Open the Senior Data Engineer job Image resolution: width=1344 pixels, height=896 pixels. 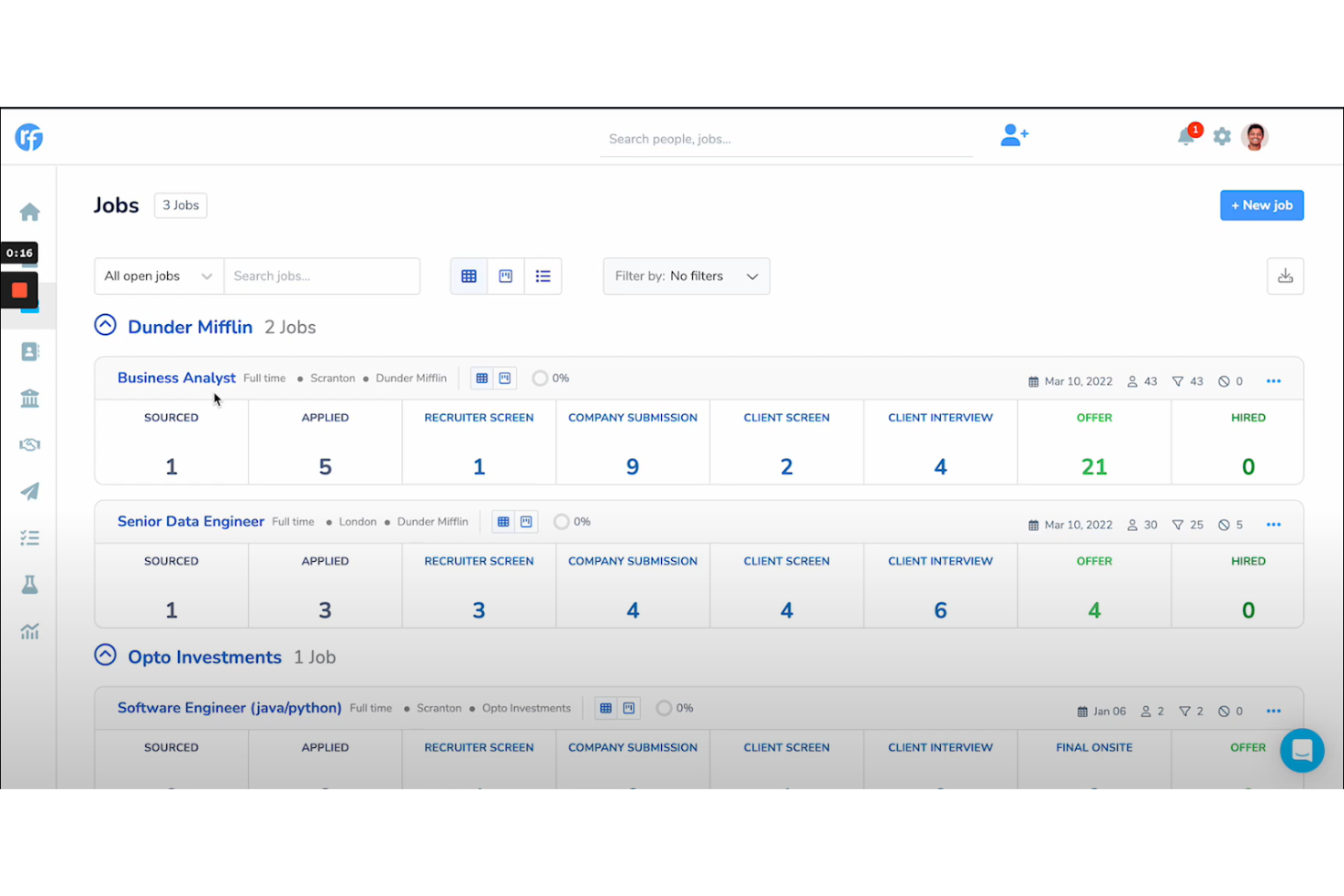click(x=191, y=521)
